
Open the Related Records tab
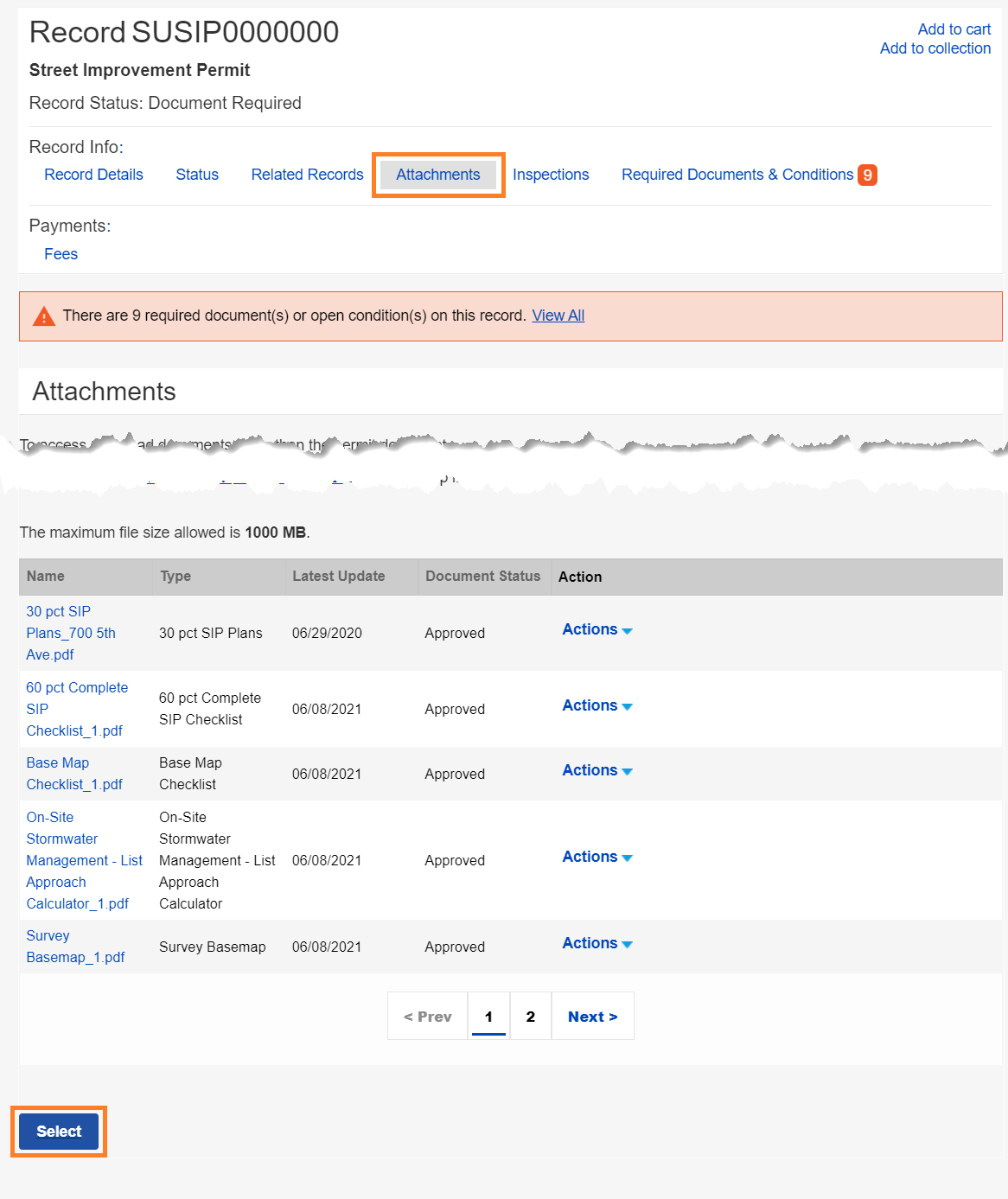[307, 175]
